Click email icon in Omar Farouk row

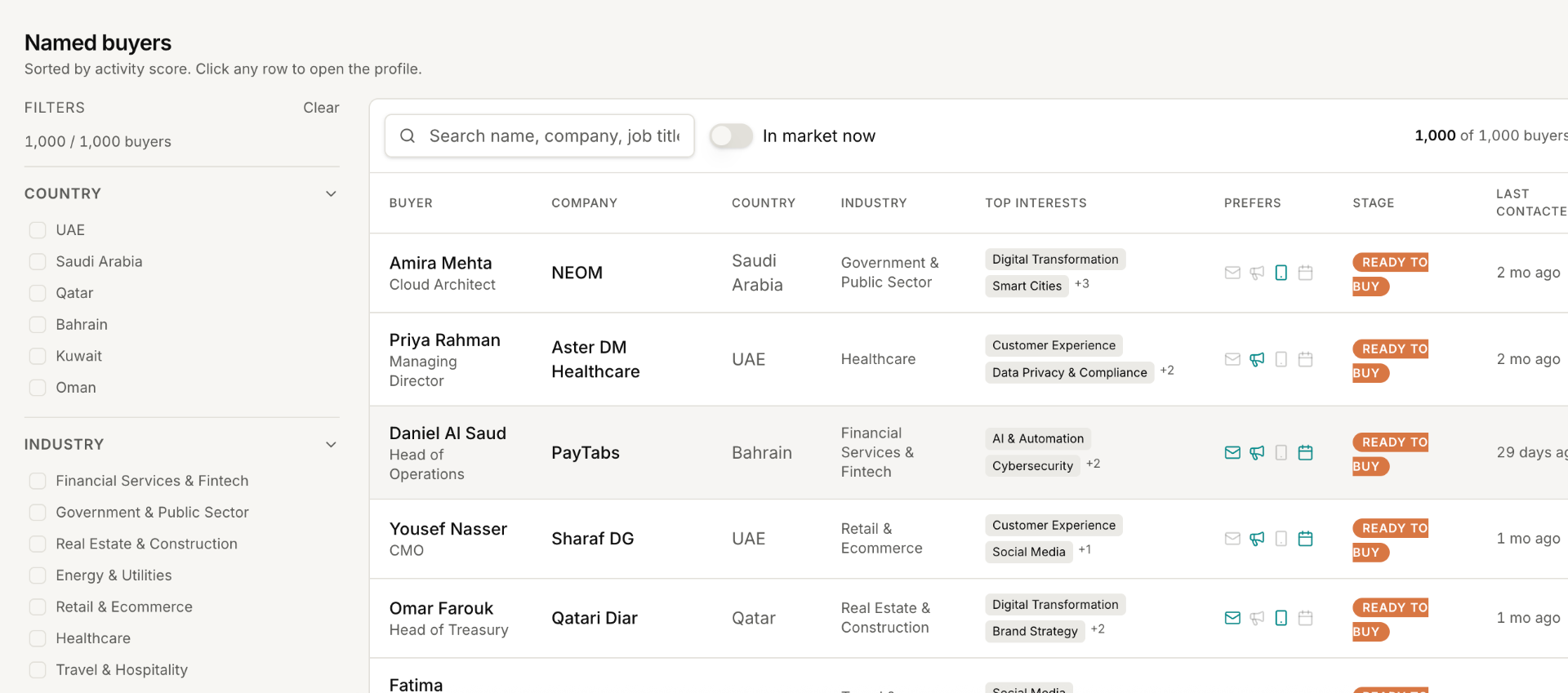(1232, 618)
